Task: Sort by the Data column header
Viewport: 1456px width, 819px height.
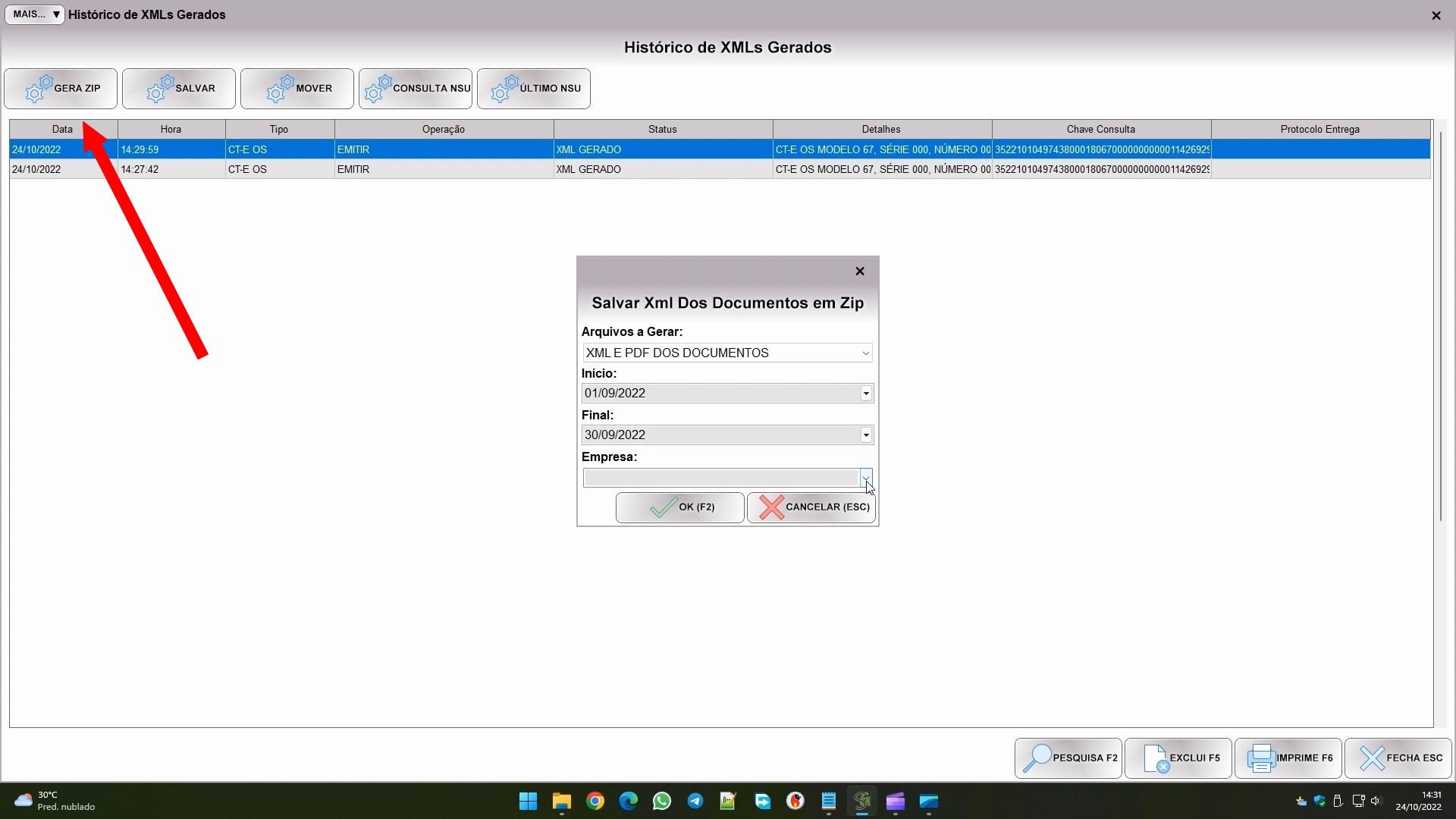Action: click(63, 130)
